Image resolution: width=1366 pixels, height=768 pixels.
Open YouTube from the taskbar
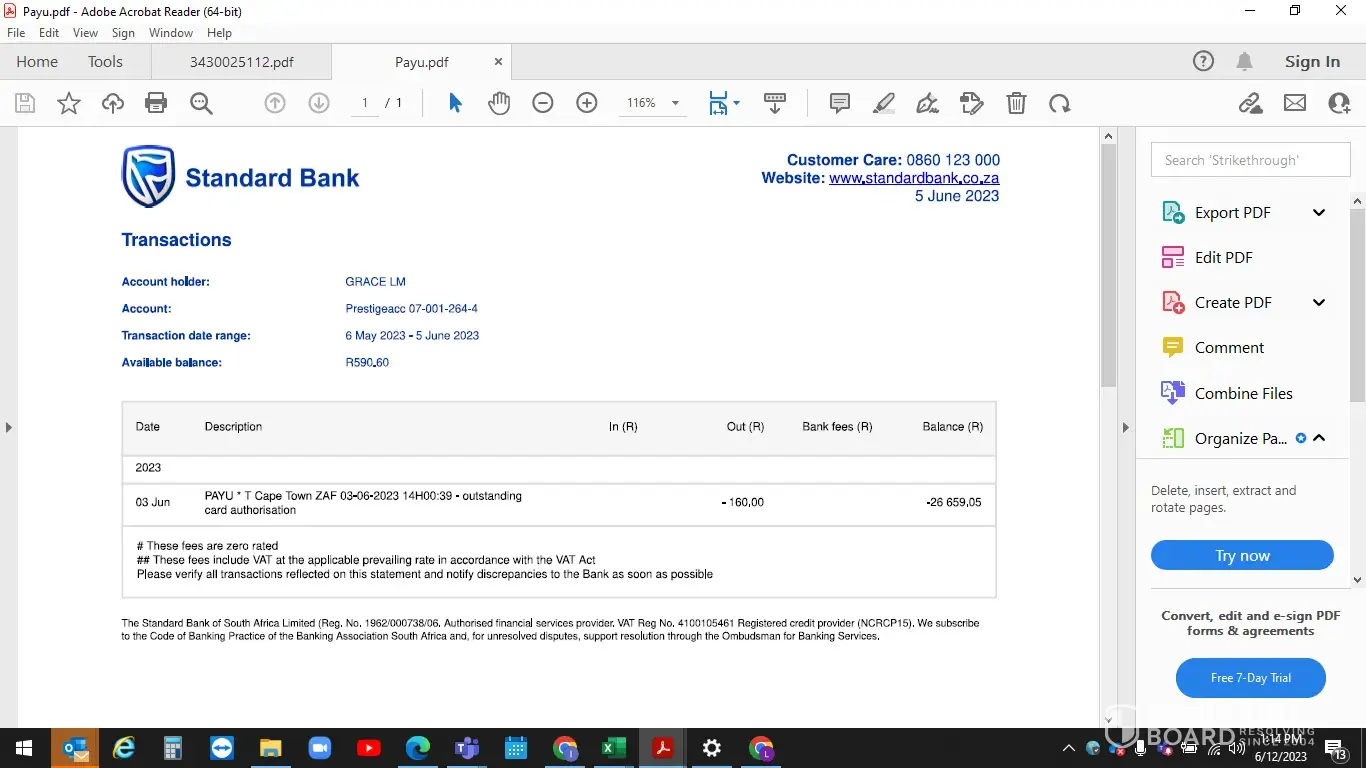point(368,748)
